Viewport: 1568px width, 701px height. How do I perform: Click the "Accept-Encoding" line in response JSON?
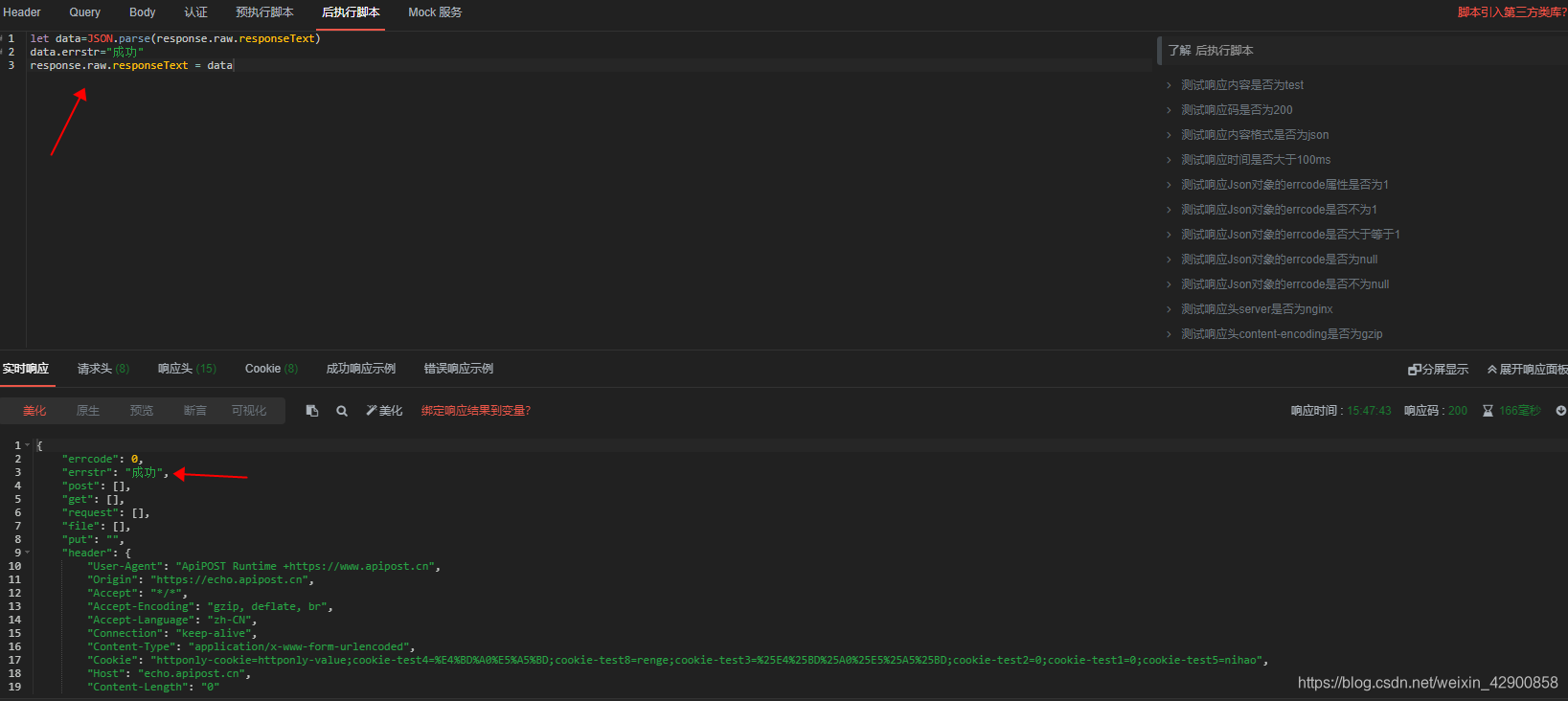(210, 606)
